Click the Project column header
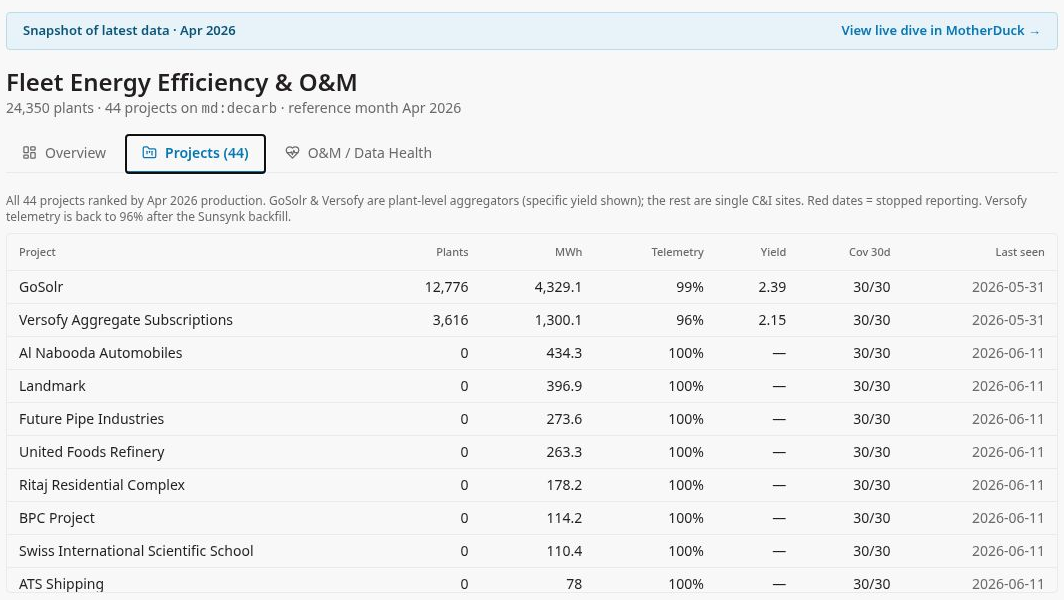This screenshot has height=600, width=1064. [37, 252]
